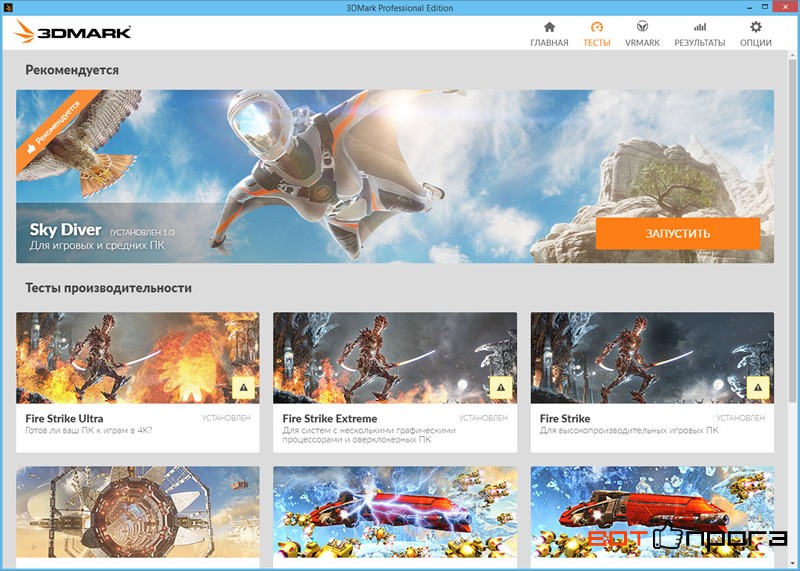The height and width of the screenshot is (571, 800).
Task: Open the Результаты tab
Action: [x=699, y=34]
